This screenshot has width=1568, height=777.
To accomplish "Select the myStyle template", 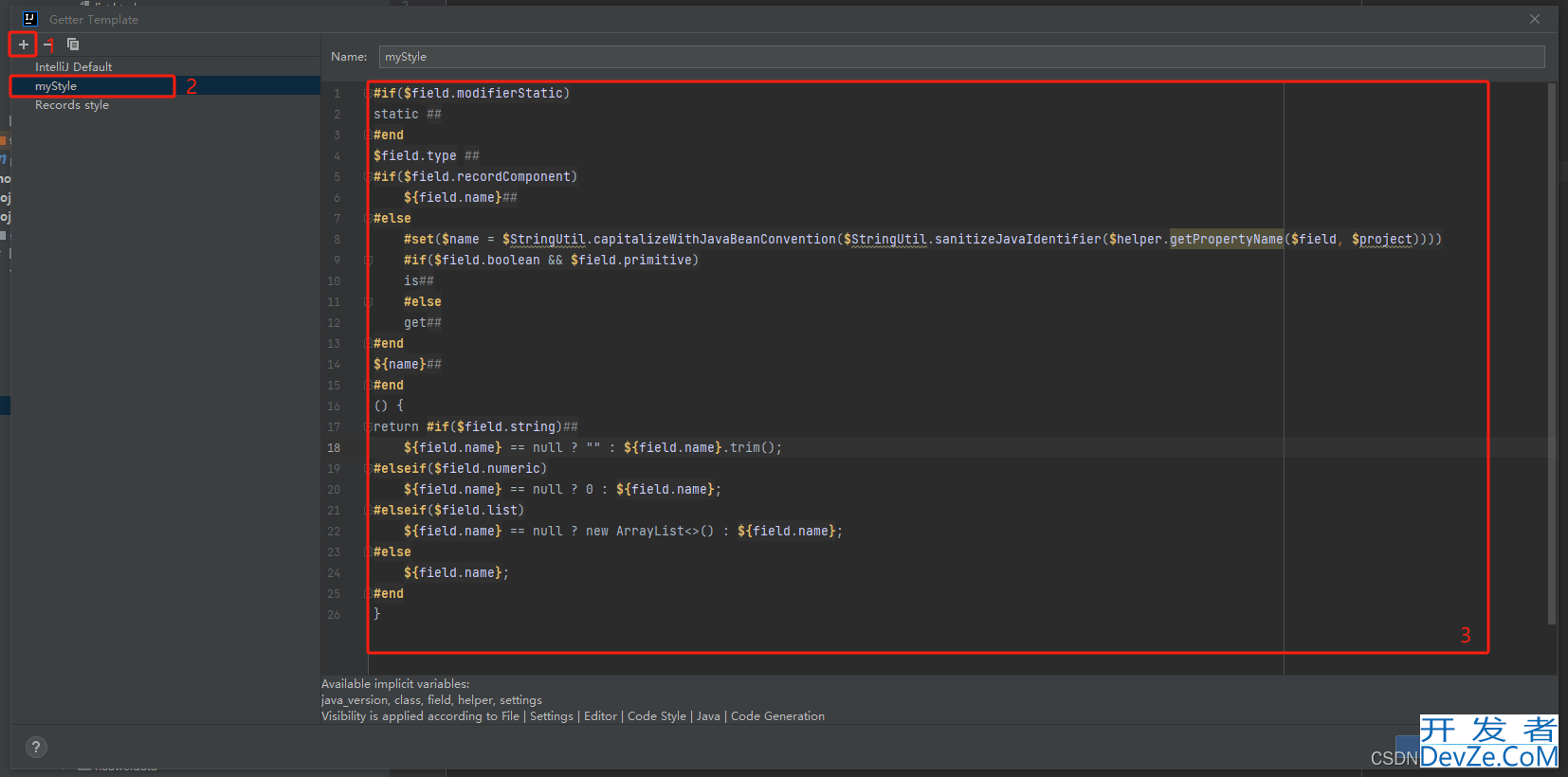I will 165,86.
